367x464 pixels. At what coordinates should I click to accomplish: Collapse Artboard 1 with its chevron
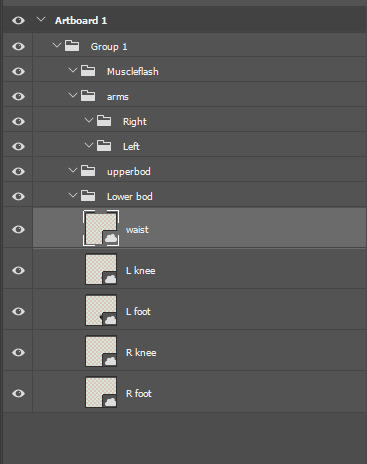(41, 20)
